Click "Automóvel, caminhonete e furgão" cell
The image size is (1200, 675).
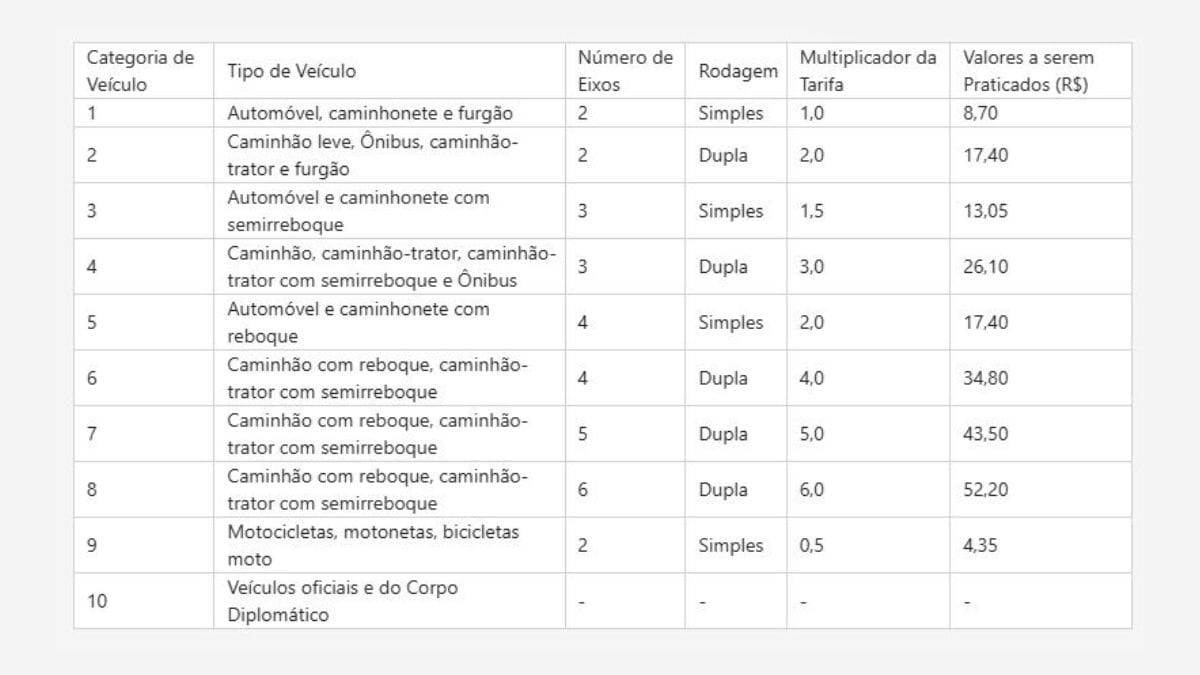tap(369, 113)
